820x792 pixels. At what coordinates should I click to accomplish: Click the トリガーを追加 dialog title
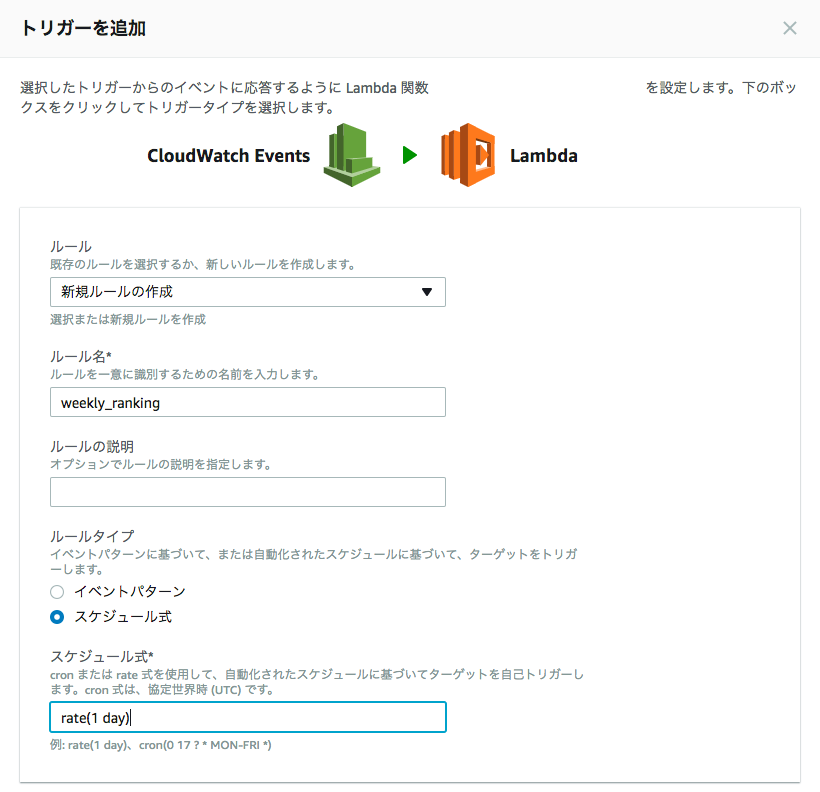[83, 28]
